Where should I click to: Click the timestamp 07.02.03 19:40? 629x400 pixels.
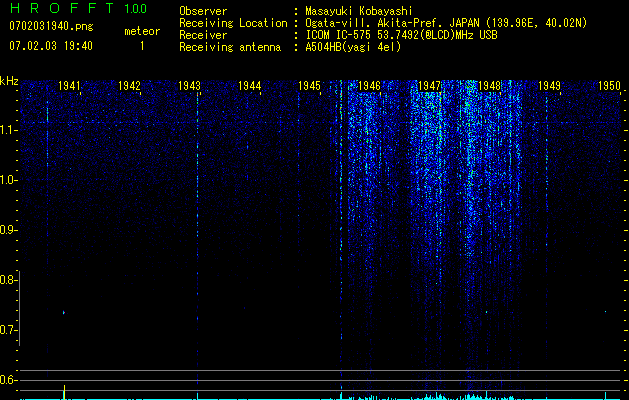[51, 46]
